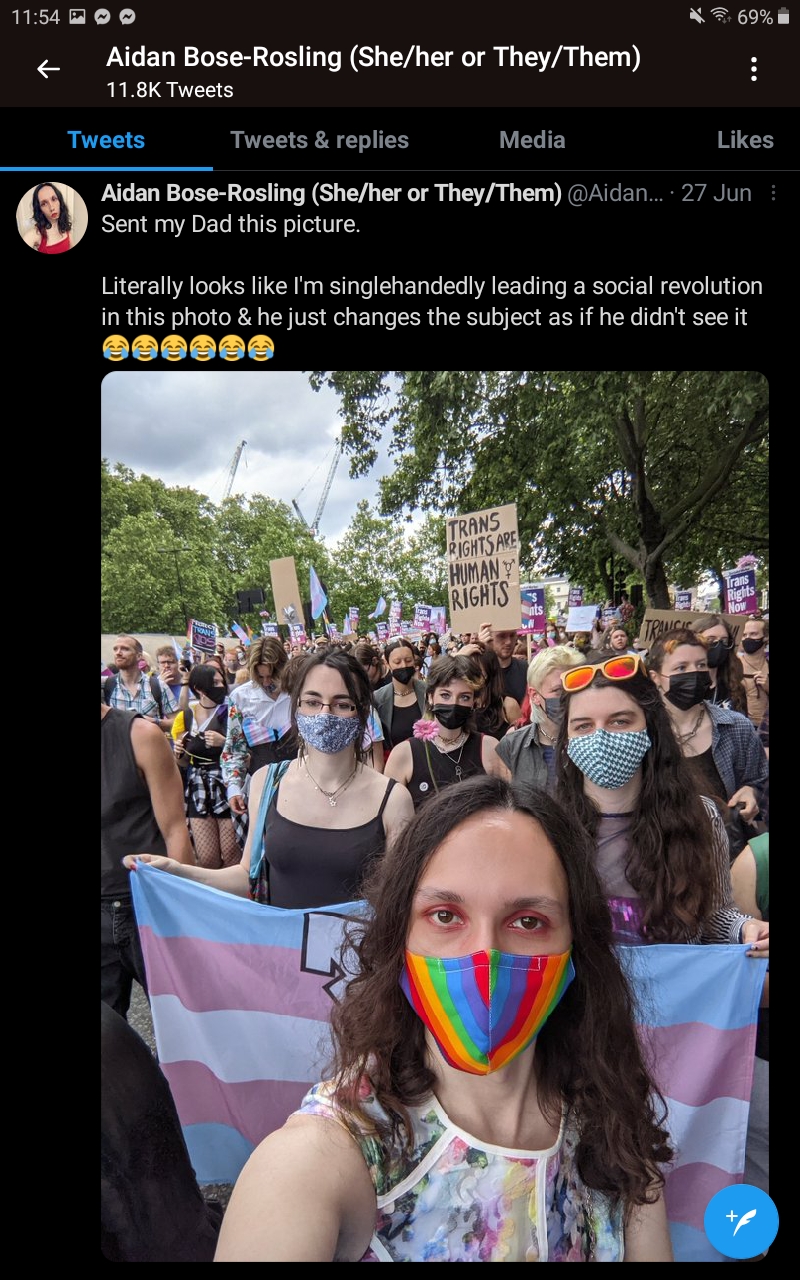Open the Media tab
The width and height of the screenshot is (800, 1280).
pyautogui.click(x=532, y=140)
